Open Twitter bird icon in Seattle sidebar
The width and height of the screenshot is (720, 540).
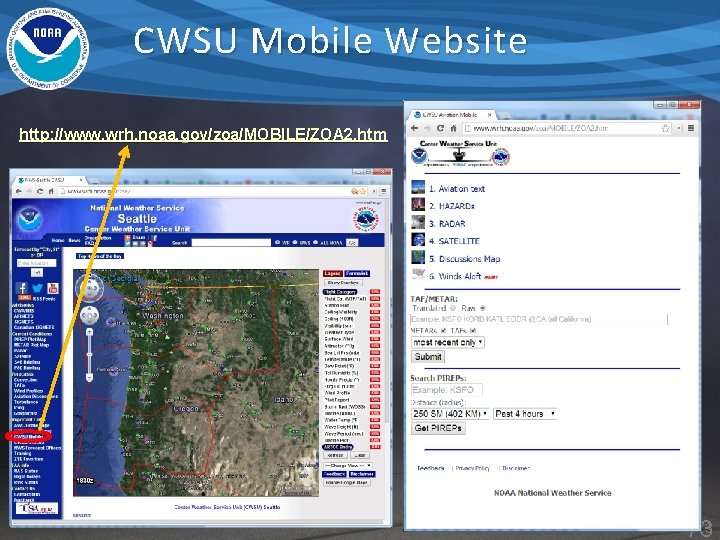37,288
